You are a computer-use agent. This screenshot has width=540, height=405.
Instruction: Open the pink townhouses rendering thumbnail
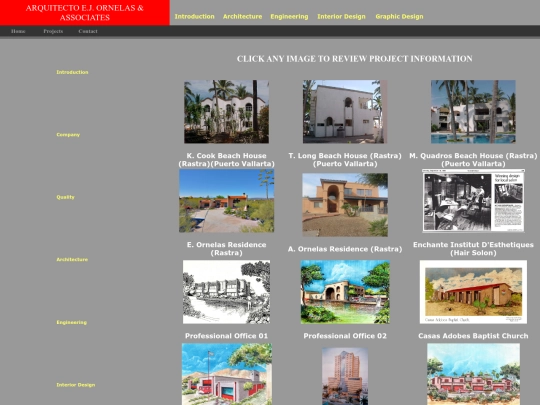pos(473,374)
